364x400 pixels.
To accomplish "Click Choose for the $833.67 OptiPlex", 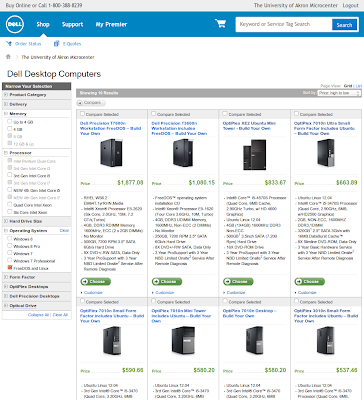I will pyautogui.click(x=238, y=282).
